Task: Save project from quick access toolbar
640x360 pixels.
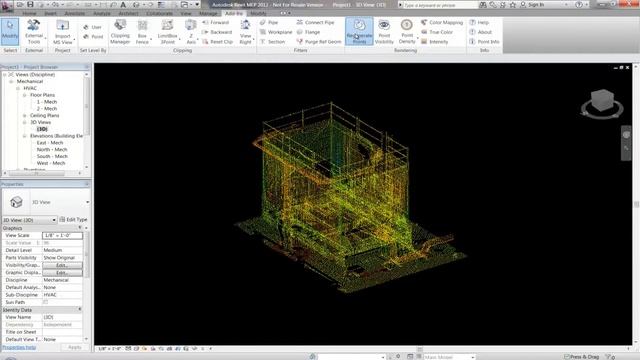Action: coord(30,4)
